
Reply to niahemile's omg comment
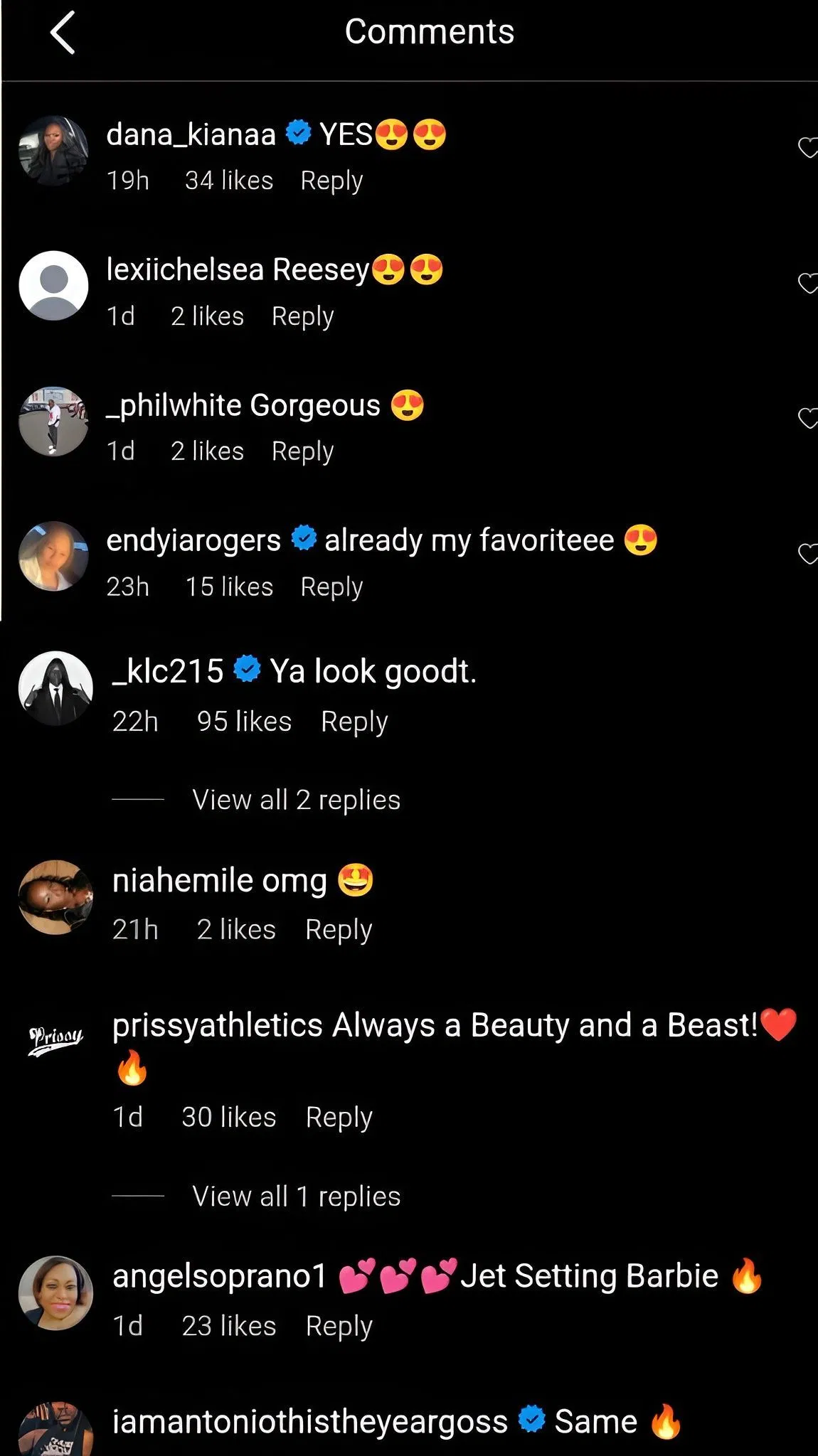point(339,930)
